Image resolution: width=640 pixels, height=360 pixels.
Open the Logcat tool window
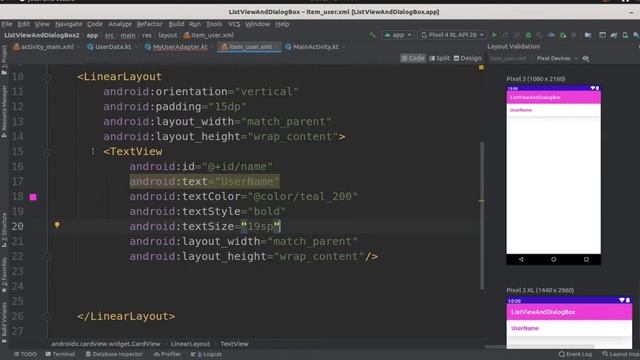click(x=206, y=354)
